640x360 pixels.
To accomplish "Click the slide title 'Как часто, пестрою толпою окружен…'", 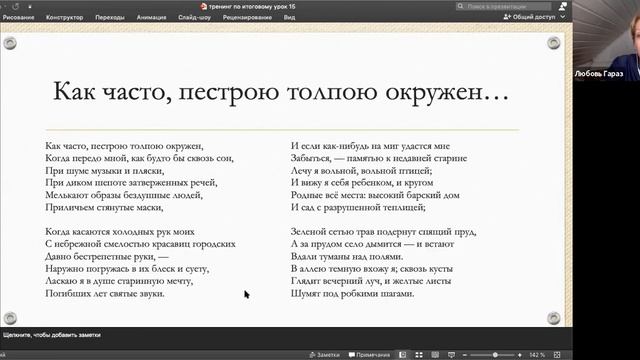I will (x=281, y=92).
